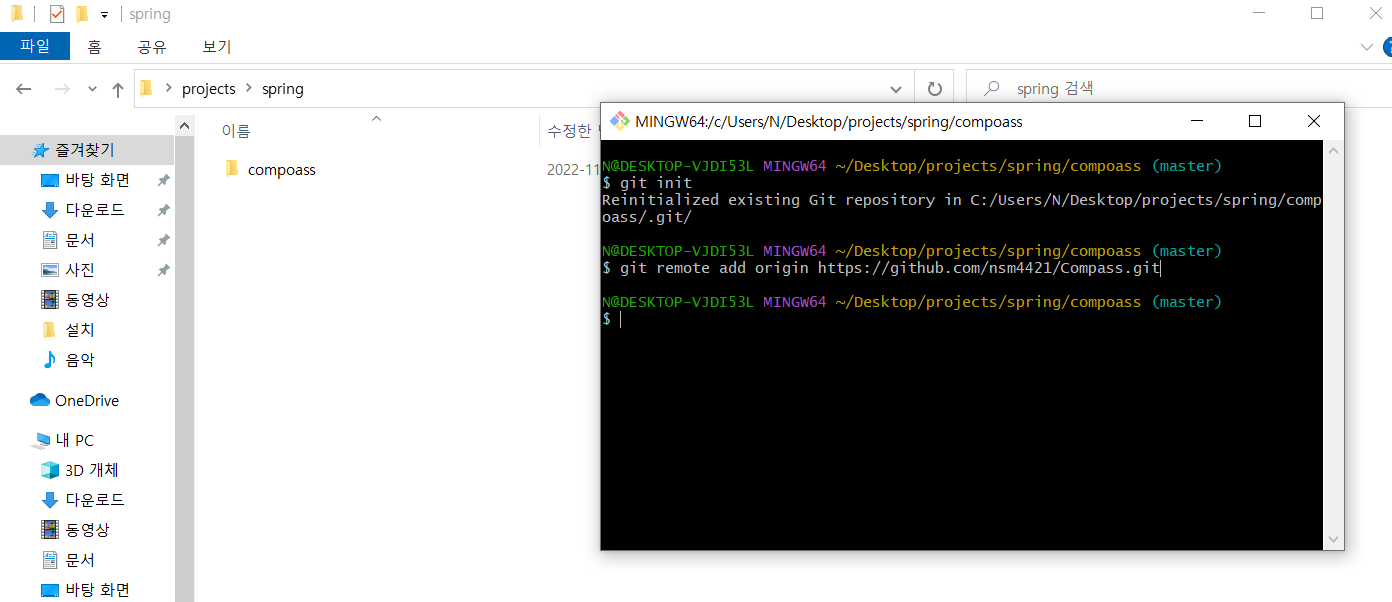Open pinned 사진 folder

(80, 270)
